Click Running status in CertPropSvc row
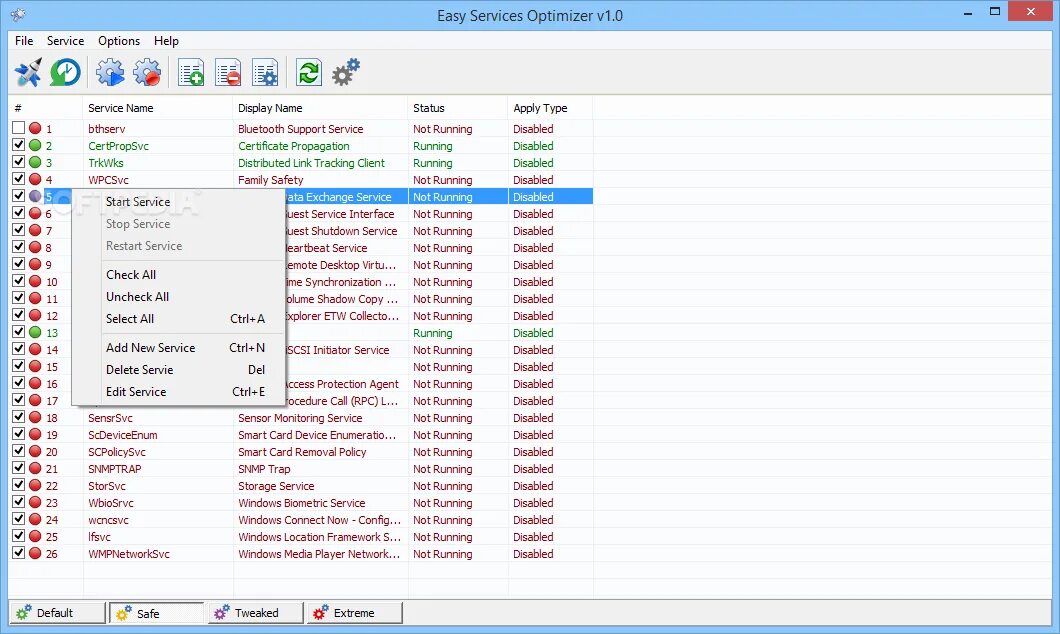The width and height of the screenshot is (1060, 634). point(433,145)
